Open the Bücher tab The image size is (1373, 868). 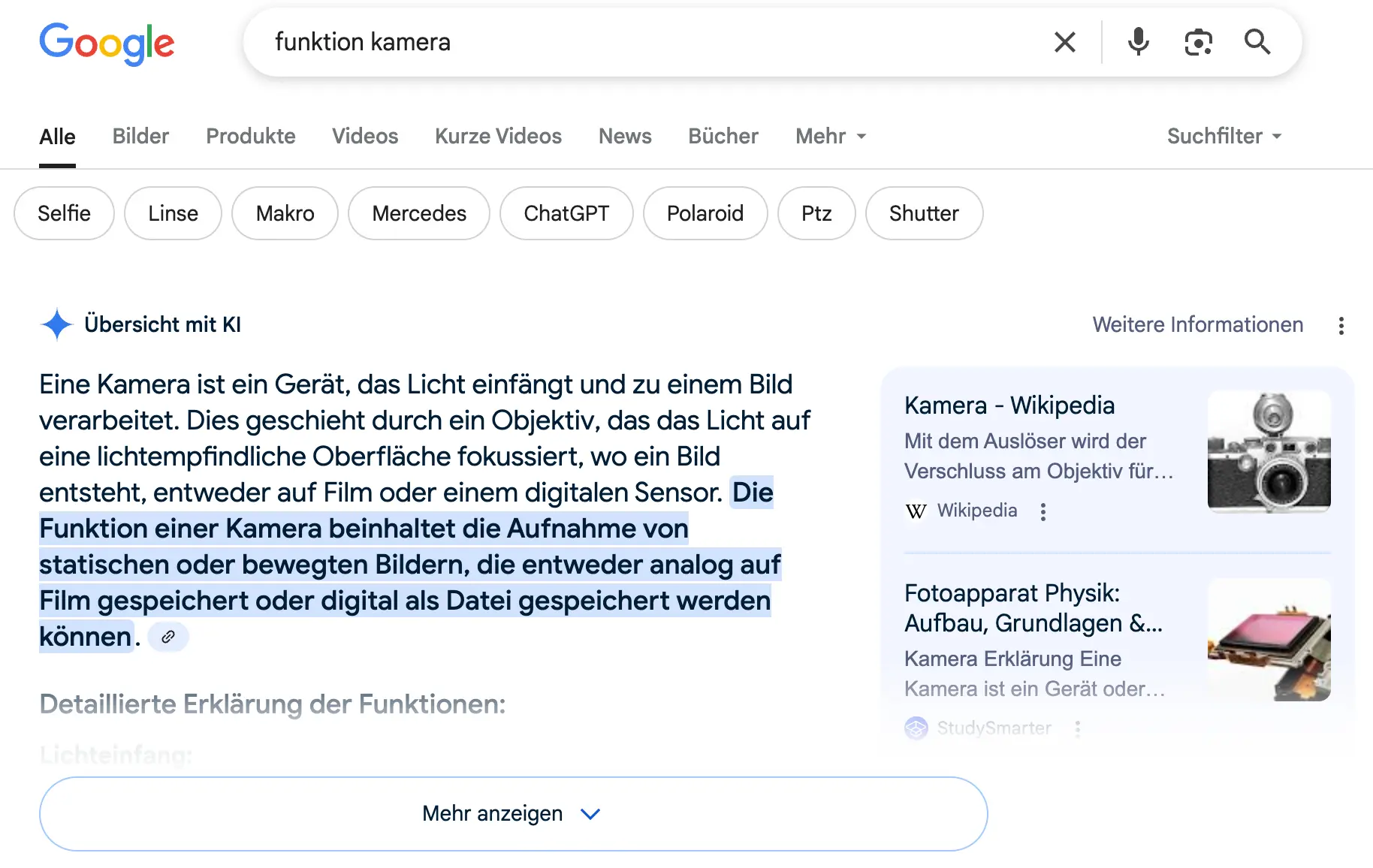pos(723,137)
